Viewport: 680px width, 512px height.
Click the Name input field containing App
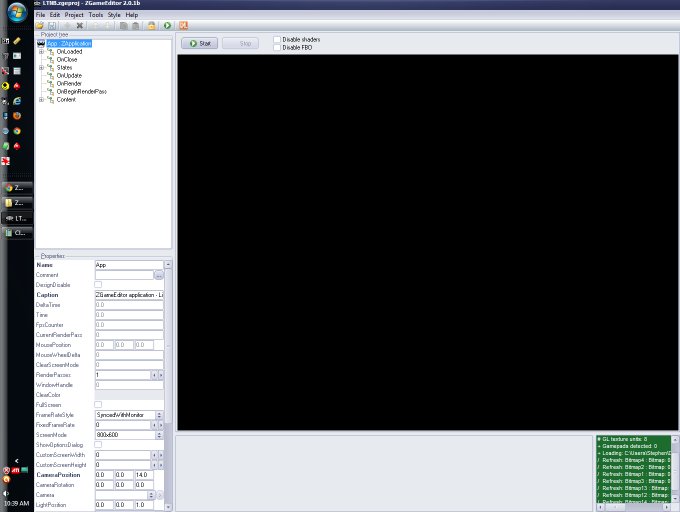coord(129,265)
